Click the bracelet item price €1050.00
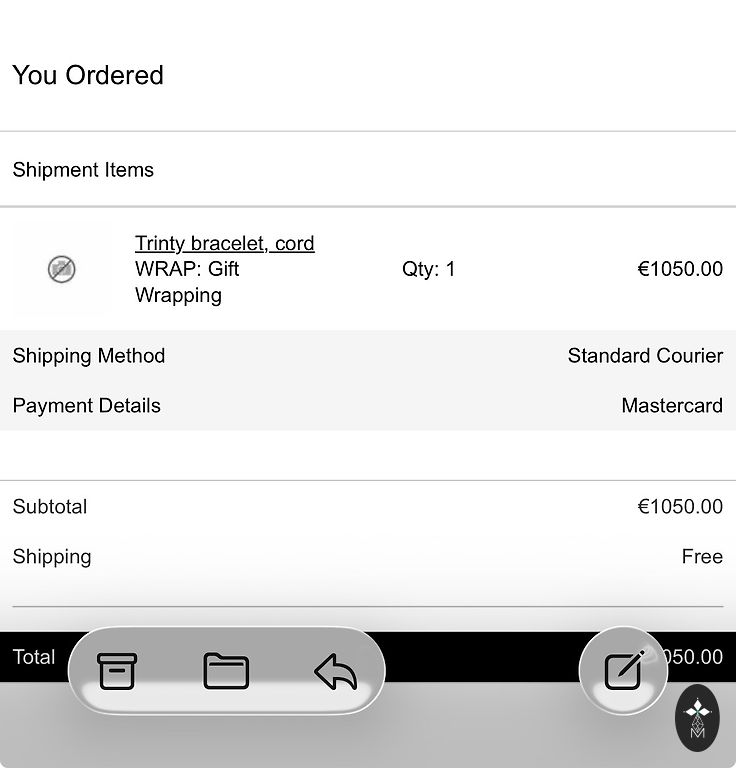 click(679, 269)
